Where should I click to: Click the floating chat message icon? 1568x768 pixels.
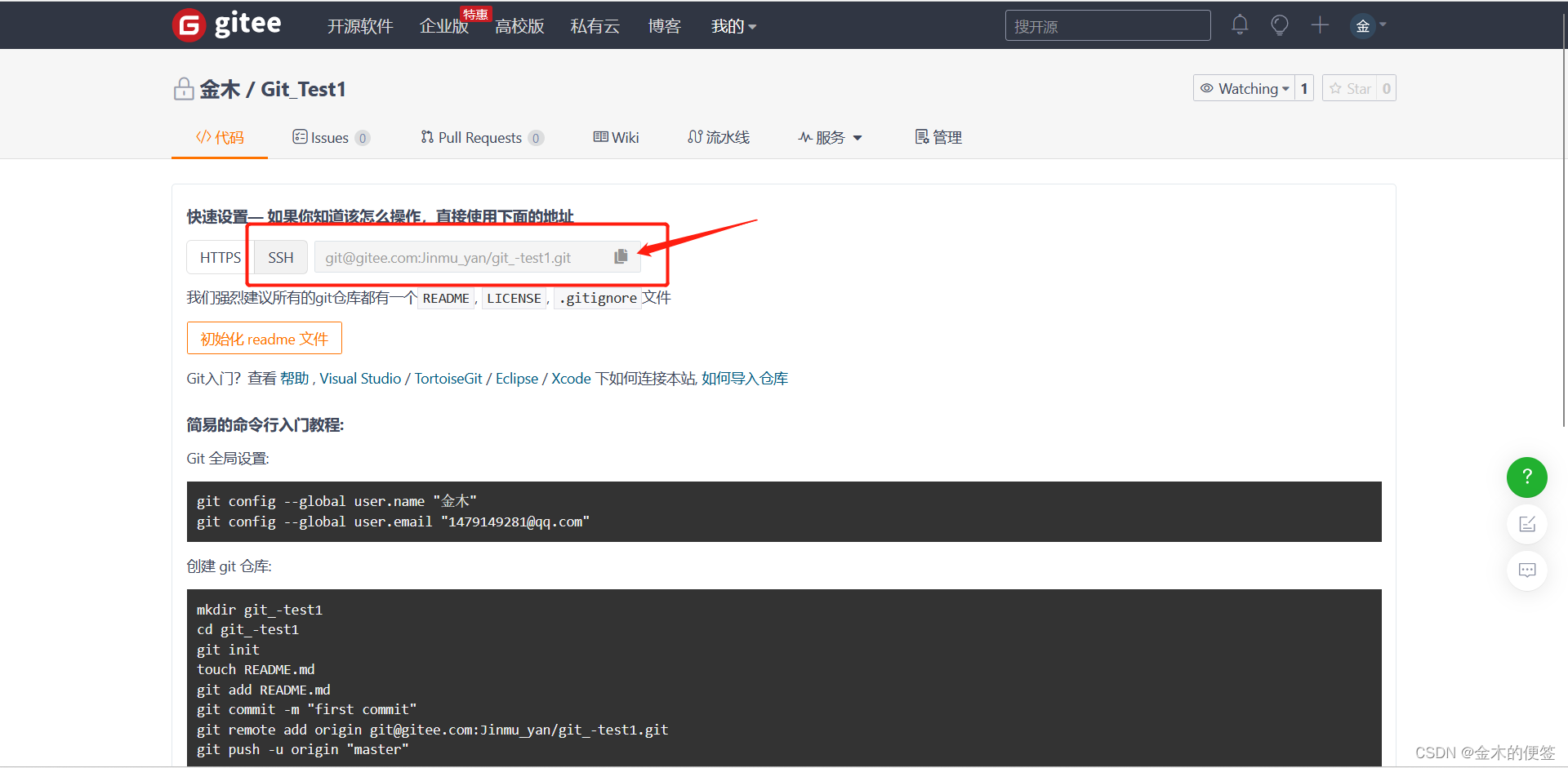pyautogui.click(x=1527, y=570)
